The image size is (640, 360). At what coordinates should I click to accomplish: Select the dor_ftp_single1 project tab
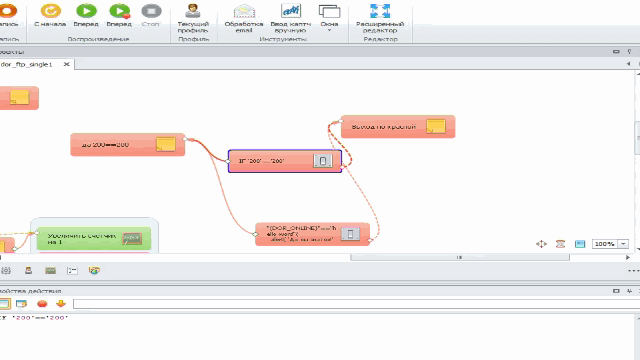(27, 64)
